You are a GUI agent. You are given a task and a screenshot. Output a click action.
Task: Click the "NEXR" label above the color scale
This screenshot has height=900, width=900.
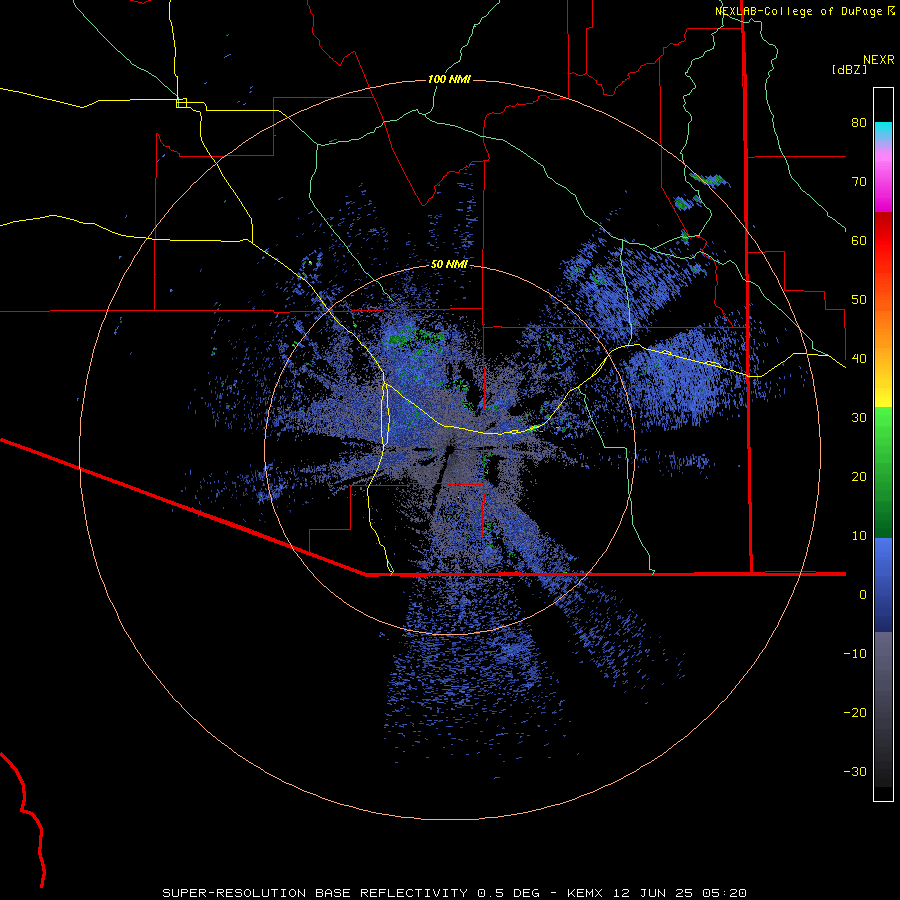click(879, 60)
